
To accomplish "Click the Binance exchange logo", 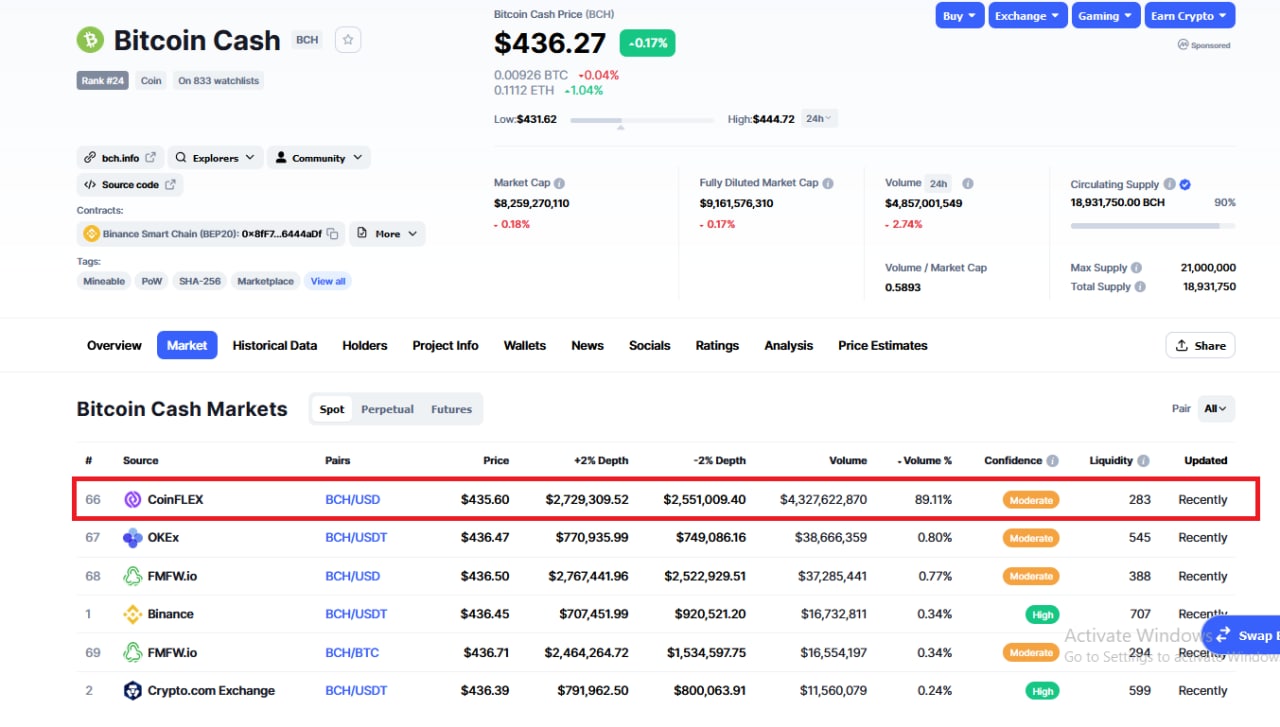I will (x=132, y=614).
